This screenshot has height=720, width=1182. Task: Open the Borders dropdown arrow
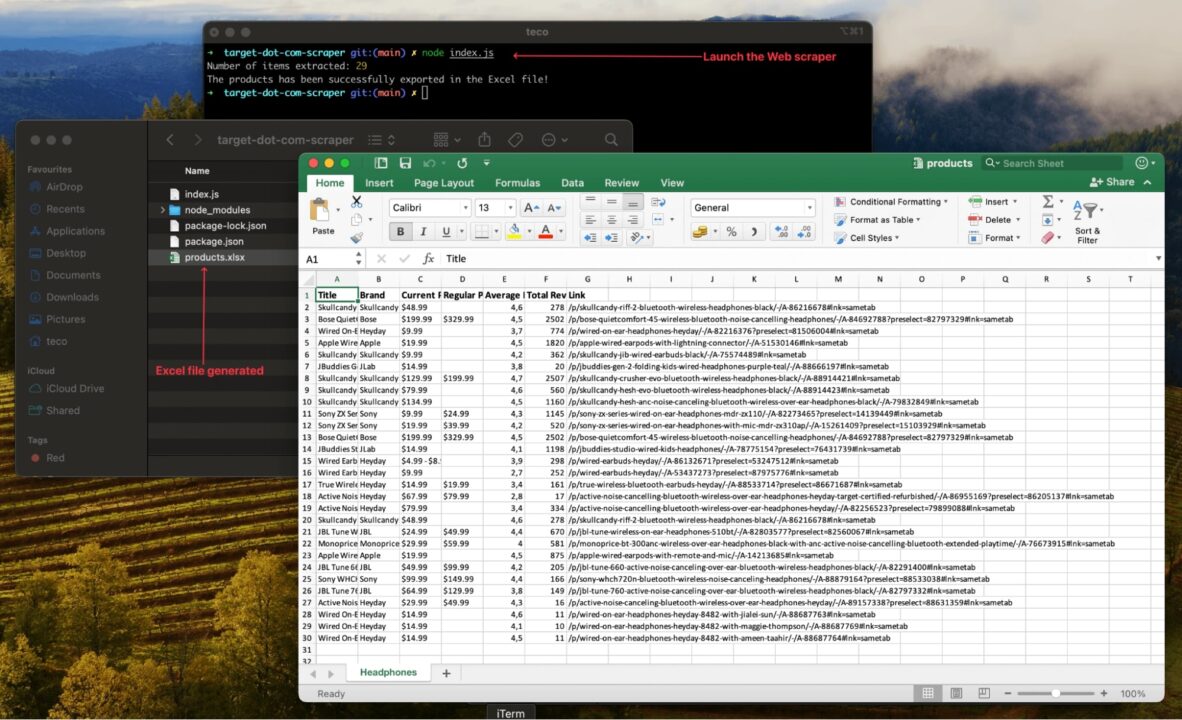click(496, 231)
